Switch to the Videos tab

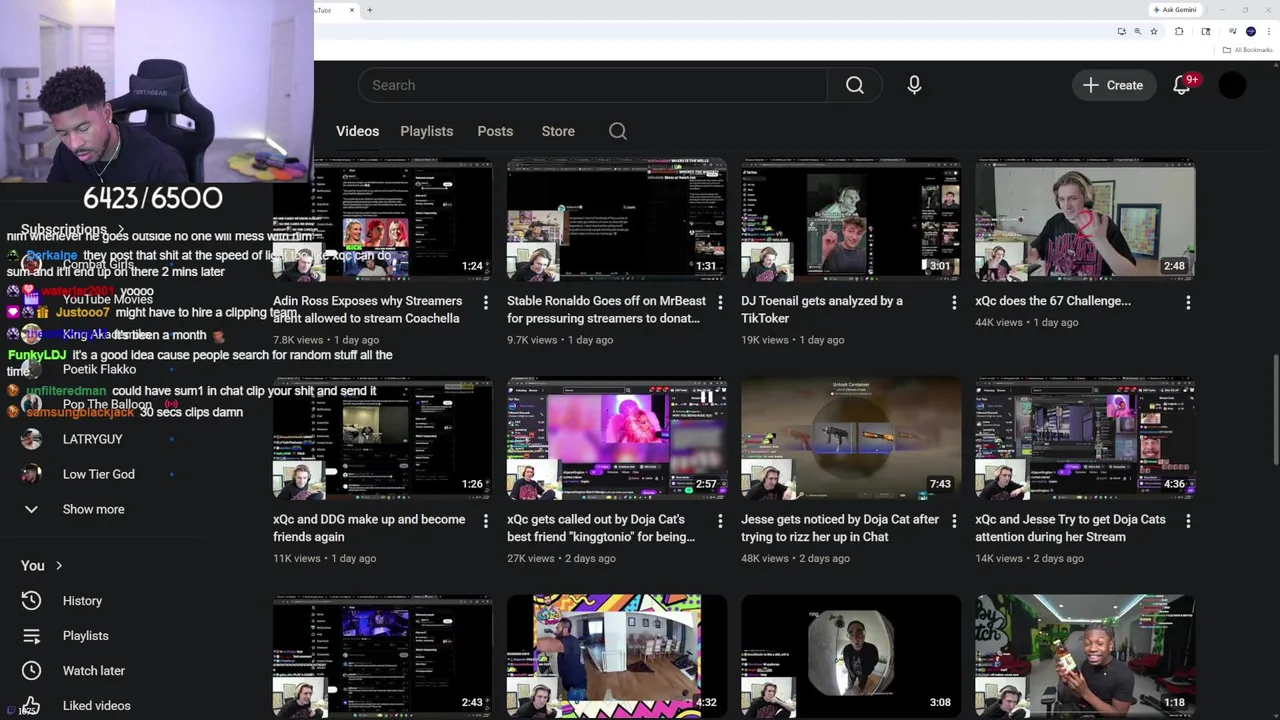click(x=357, y=131)
